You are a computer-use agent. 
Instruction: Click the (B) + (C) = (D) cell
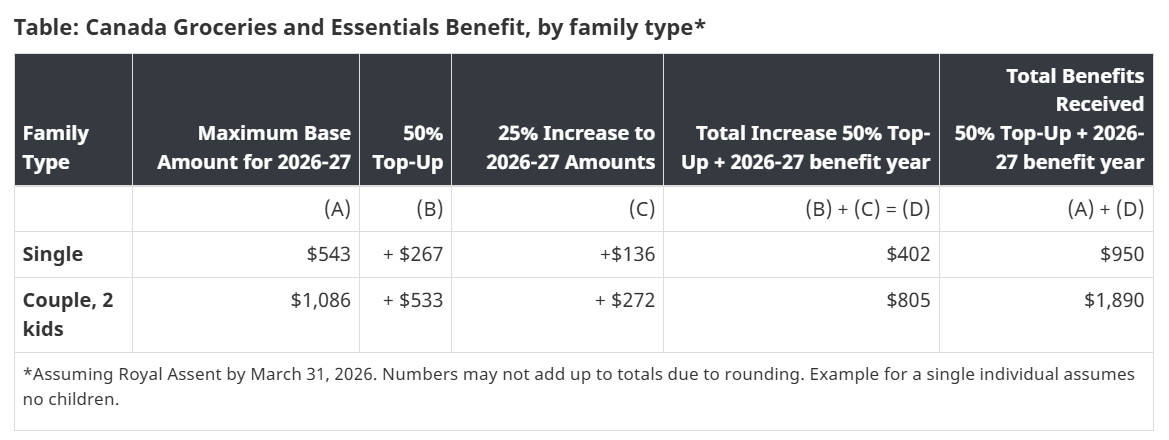867,208
